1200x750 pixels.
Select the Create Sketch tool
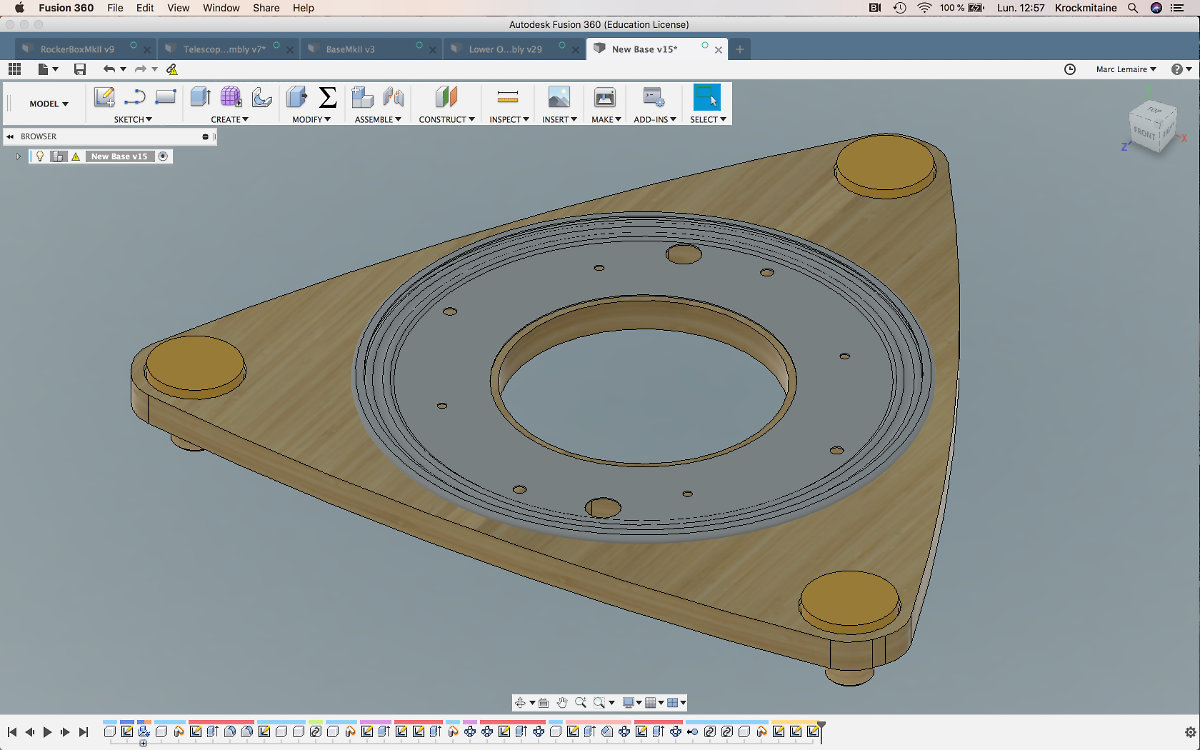pos(104,97)
